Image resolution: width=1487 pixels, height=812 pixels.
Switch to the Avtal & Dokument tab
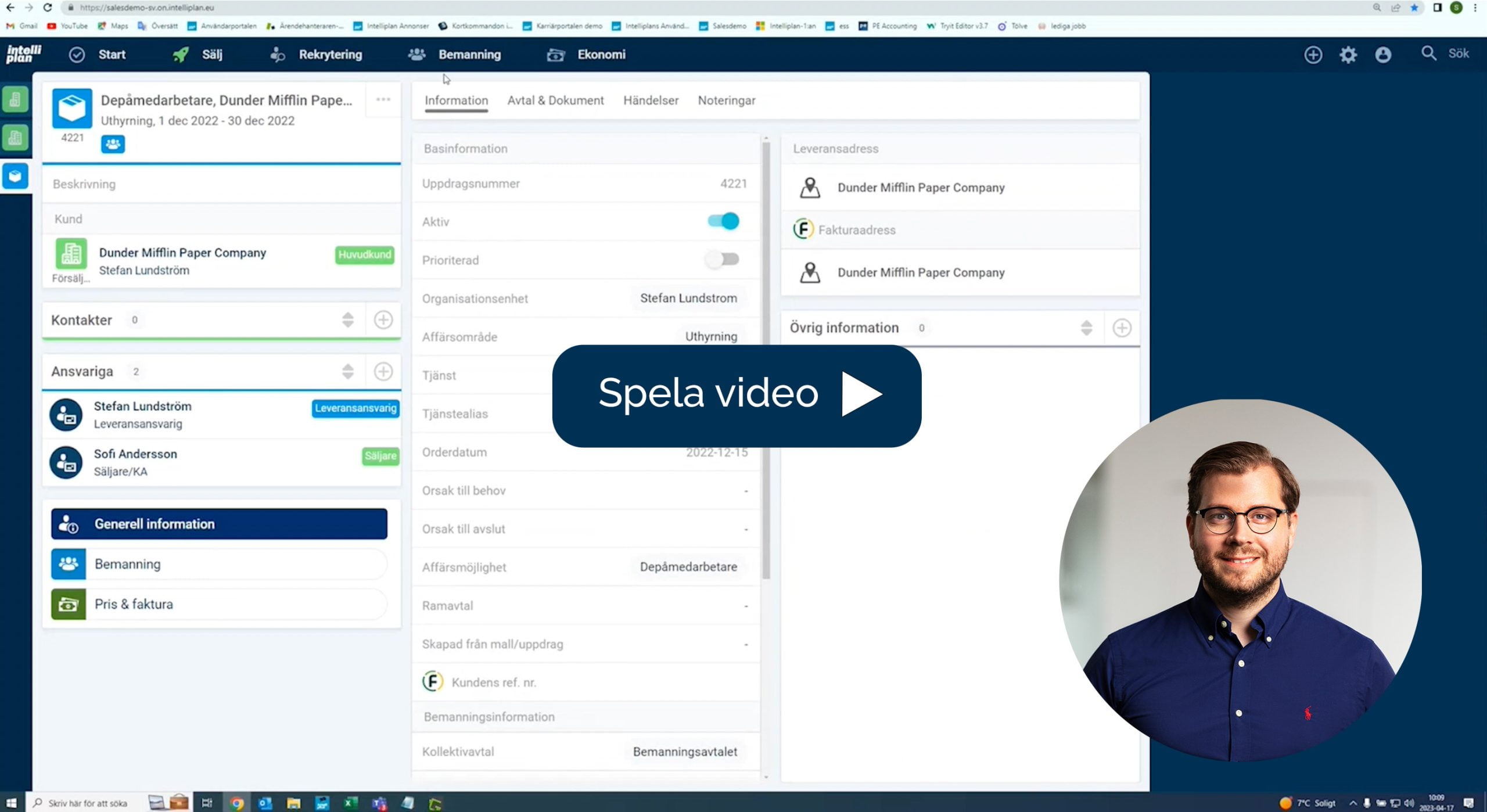555,100
